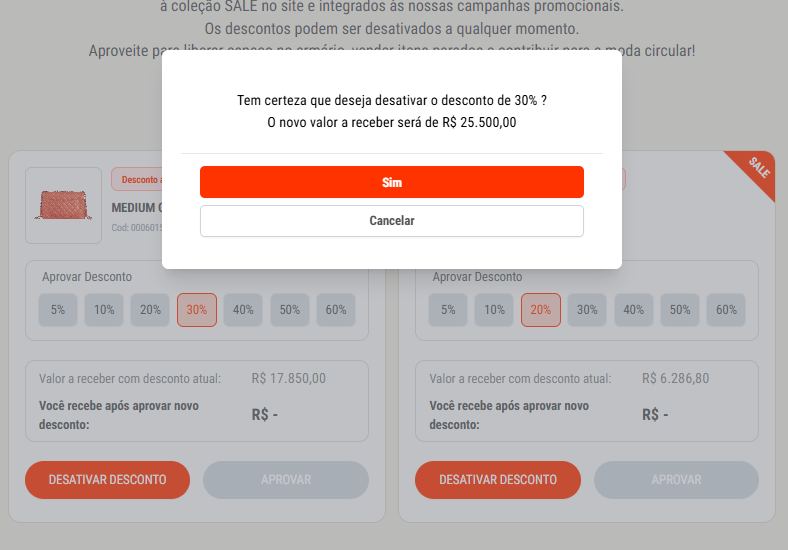
Task: Choose 60% discount on right card
Action: click(726, 310)
